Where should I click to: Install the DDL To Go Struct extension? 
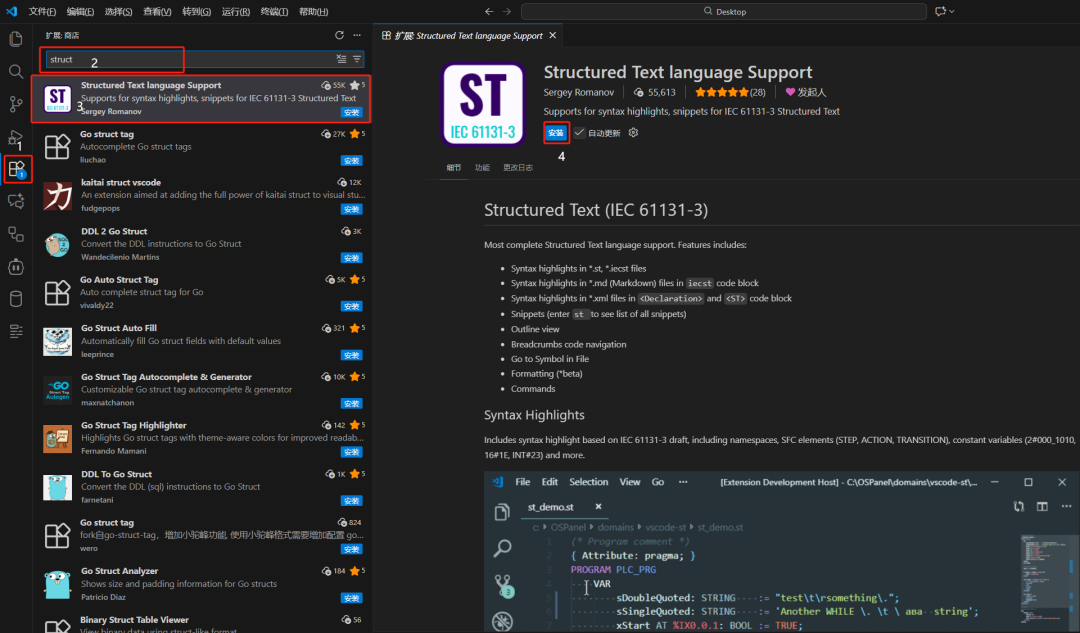(x=351, y=501)
